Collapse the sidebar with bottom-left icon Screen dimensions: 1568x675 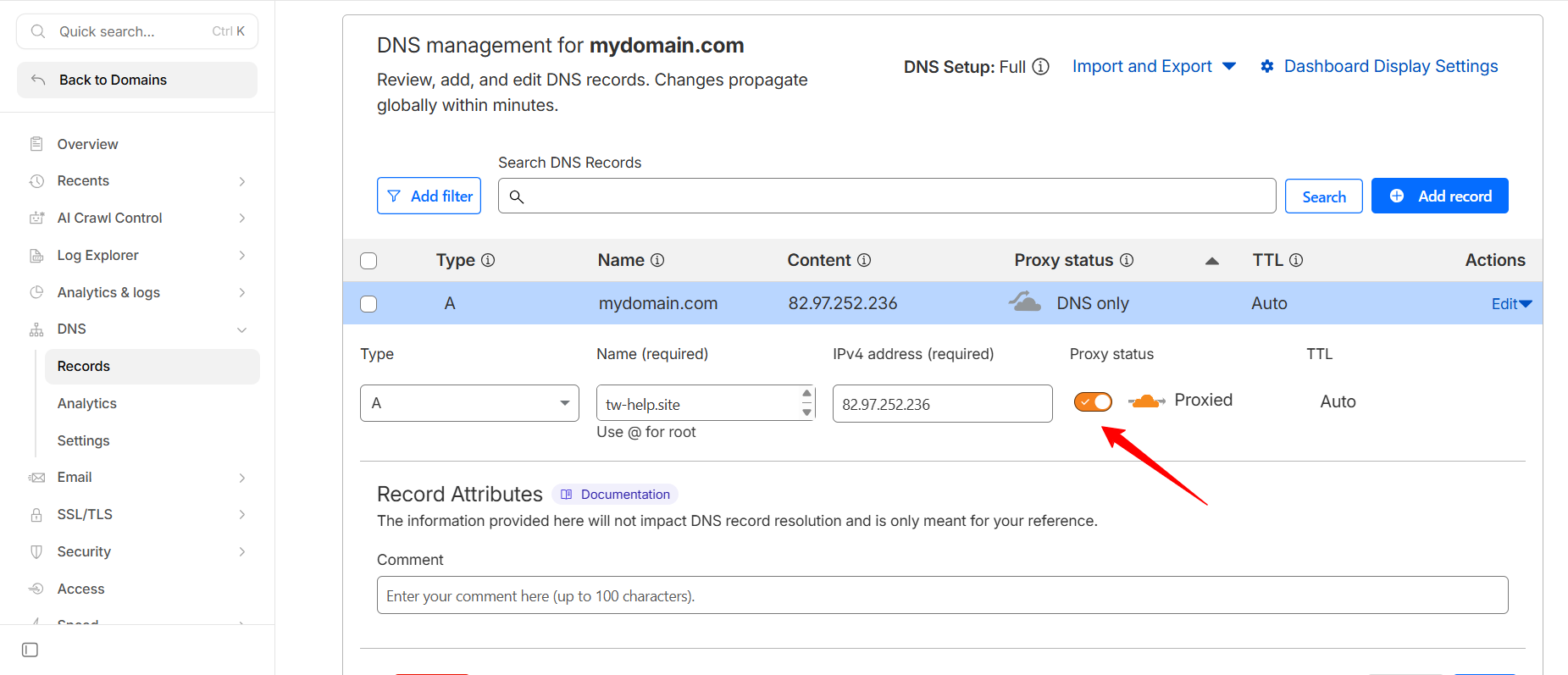pos(30,650)
